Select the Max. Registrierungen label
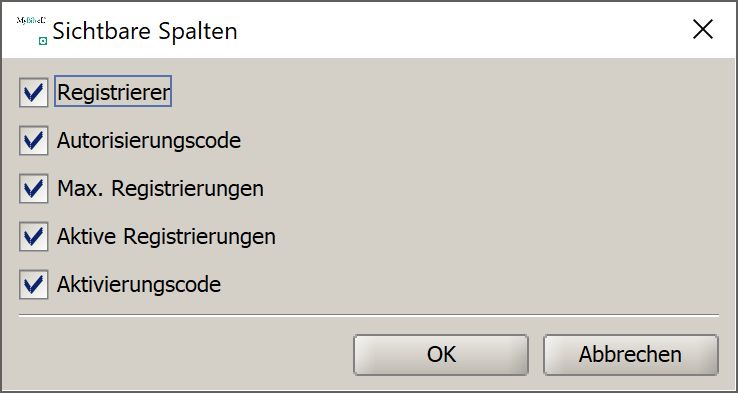Screen dimensions: 738x393 coord(160,189)
